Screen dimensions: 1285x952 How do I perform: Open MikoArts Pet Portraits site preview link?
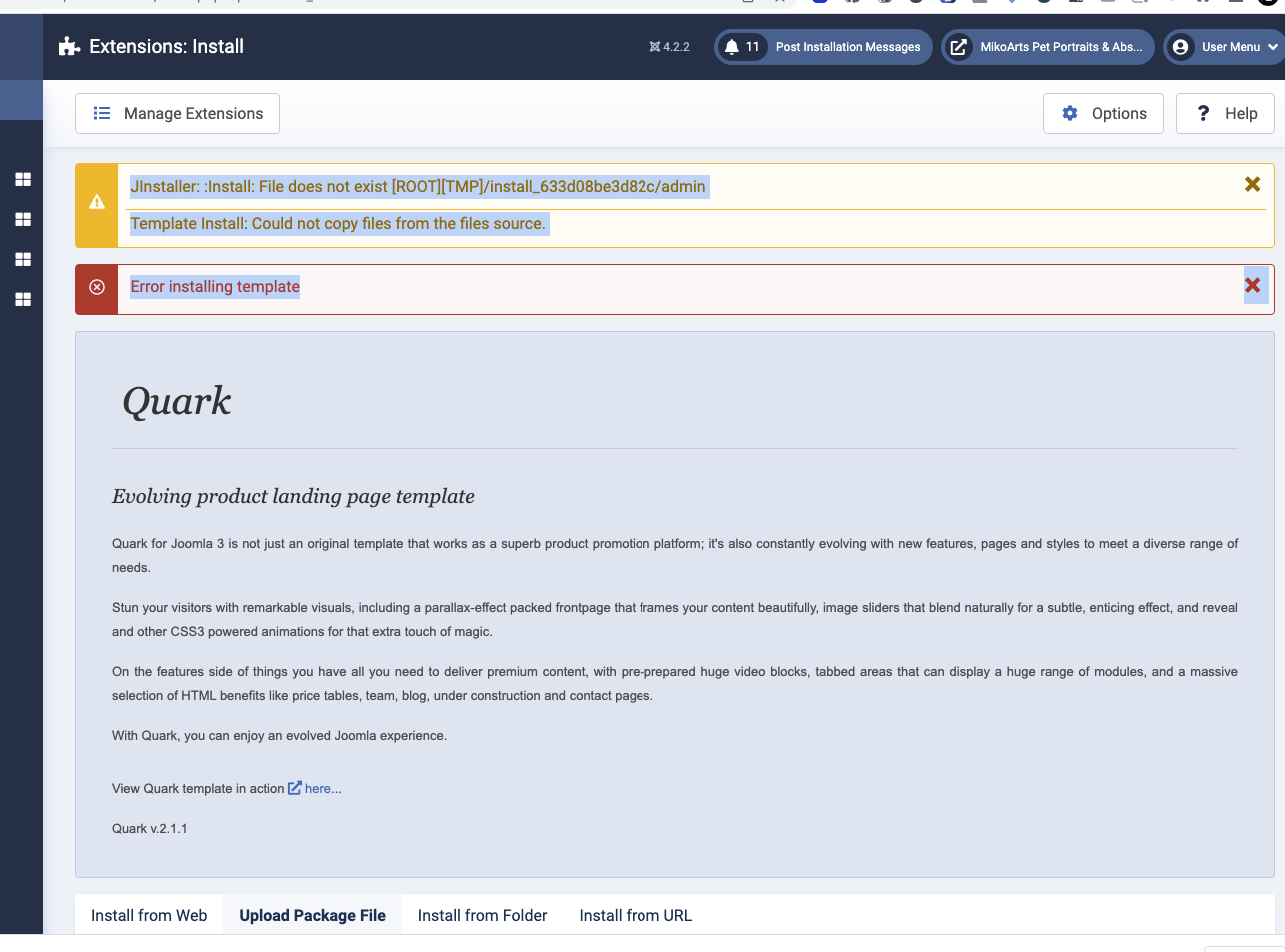click(x=1047, y=47)
